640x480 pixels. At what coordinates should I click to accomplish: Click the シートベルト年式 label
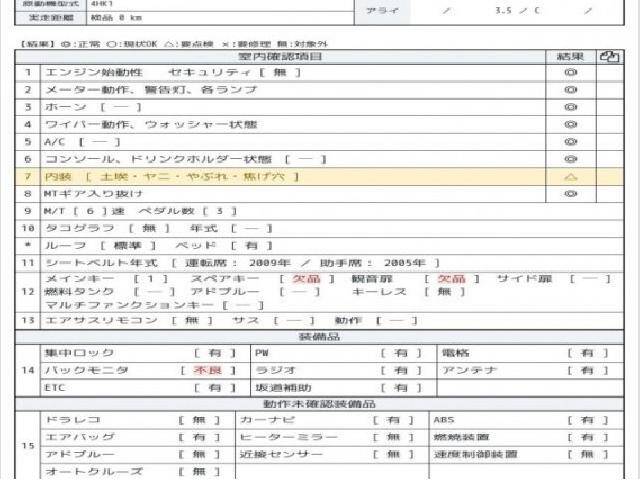[101, 263]
